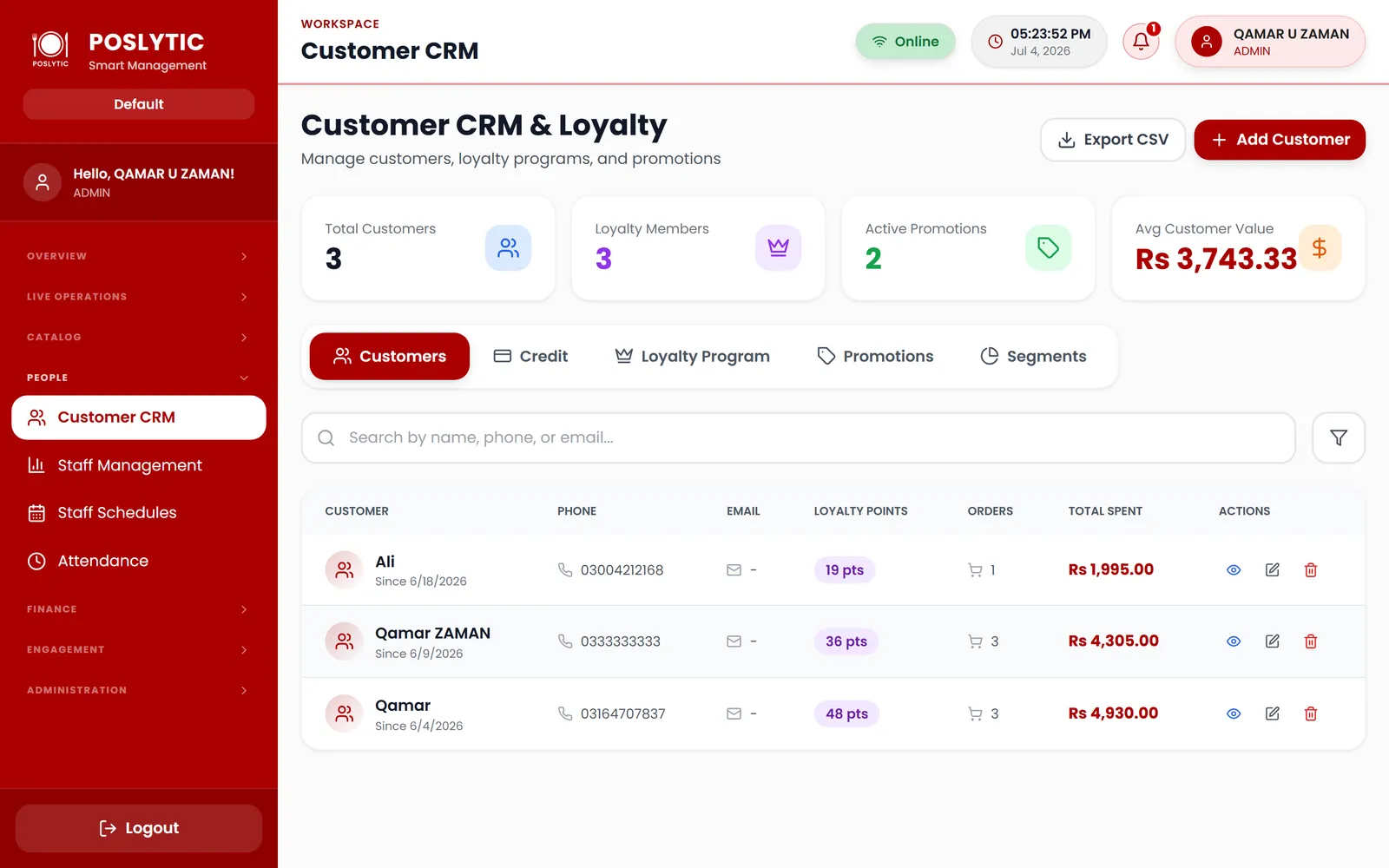Screen dimensions: 1389x868
Task: Click the Active Promotions tag icon
Action: point(1048,248)
